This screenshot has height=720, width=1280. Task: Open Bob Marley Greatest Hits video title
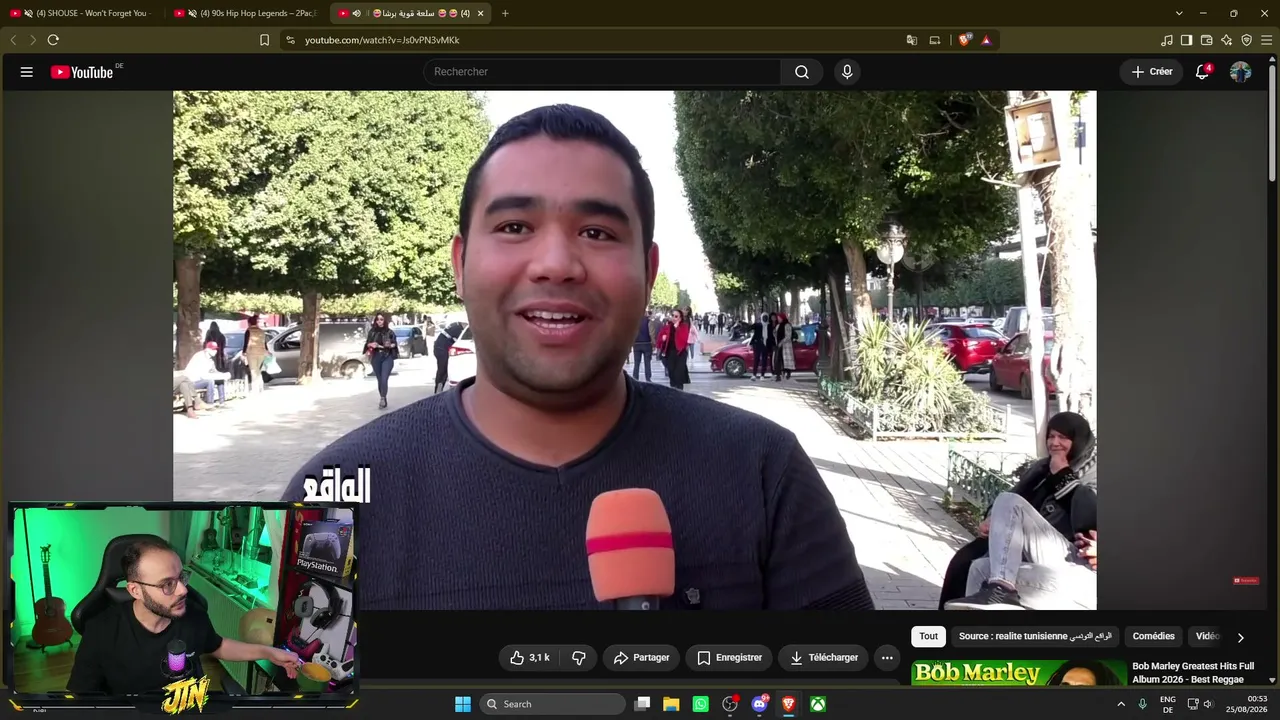click(1193, 673)
